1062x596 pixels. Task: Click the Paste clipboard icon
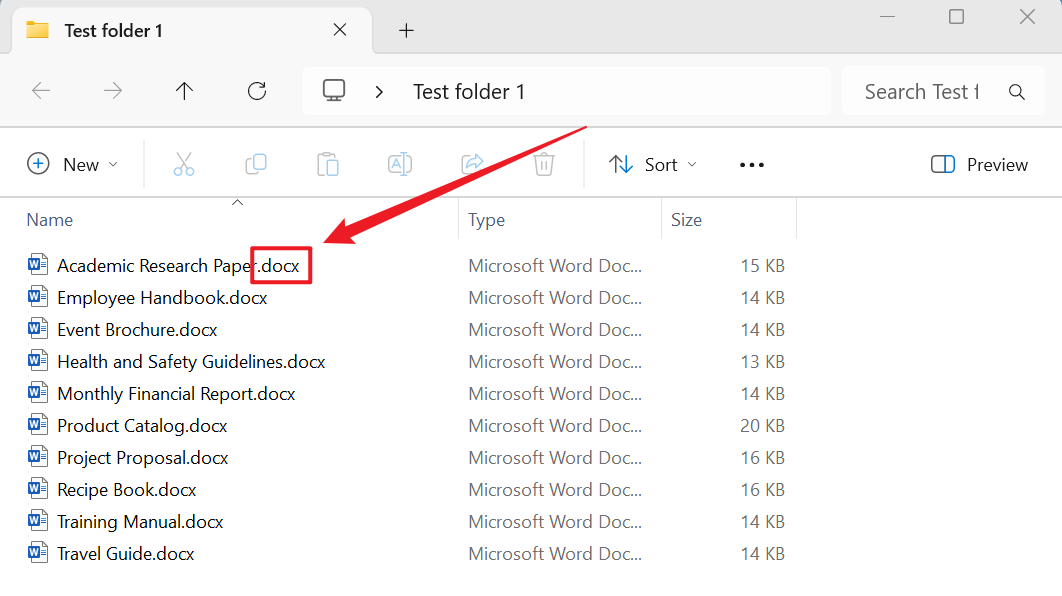328,165
